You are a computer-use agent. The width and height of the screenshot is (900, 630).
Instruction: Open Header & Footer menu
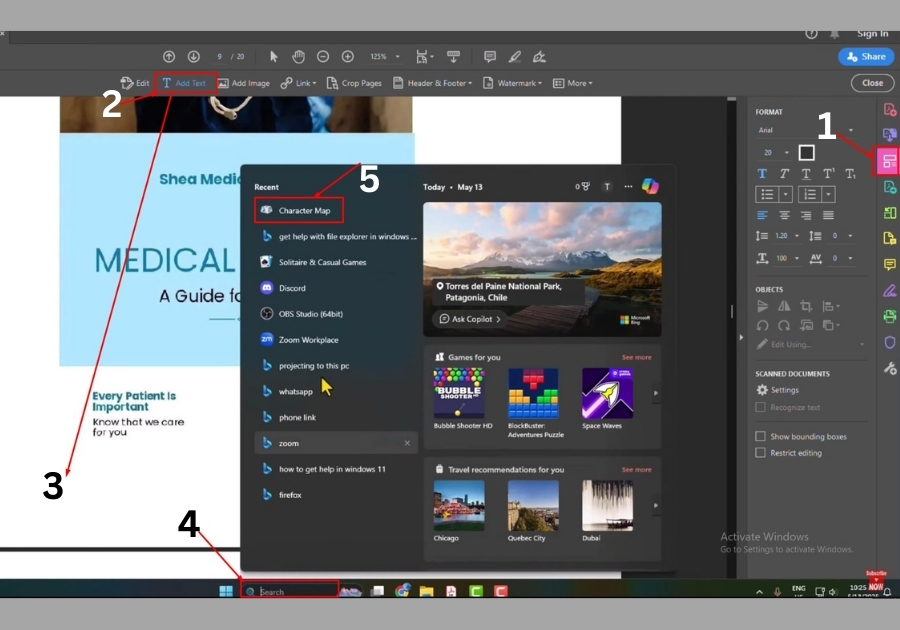(432, 83)
